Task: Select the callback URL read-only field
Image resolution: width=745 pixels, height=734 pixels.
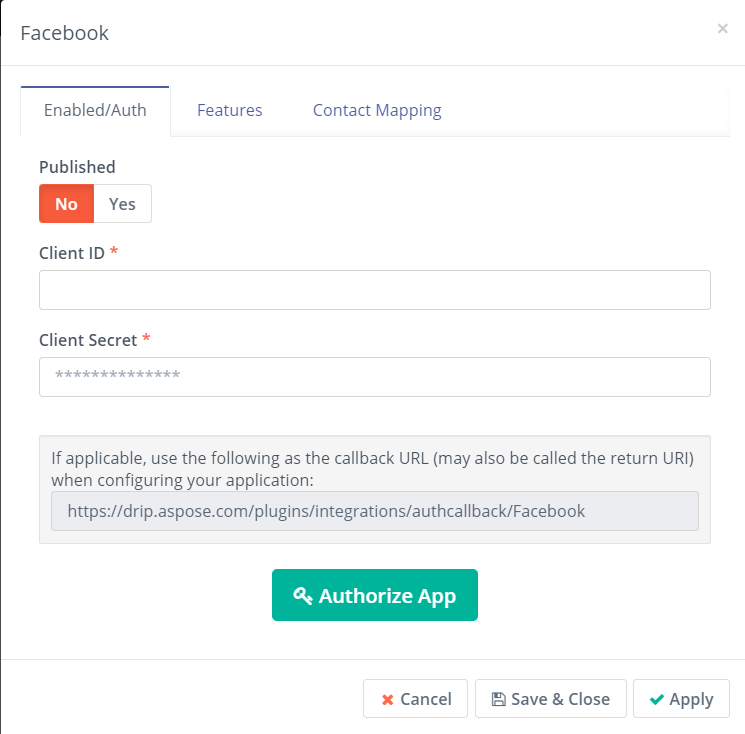Action: tap(375, 511)
